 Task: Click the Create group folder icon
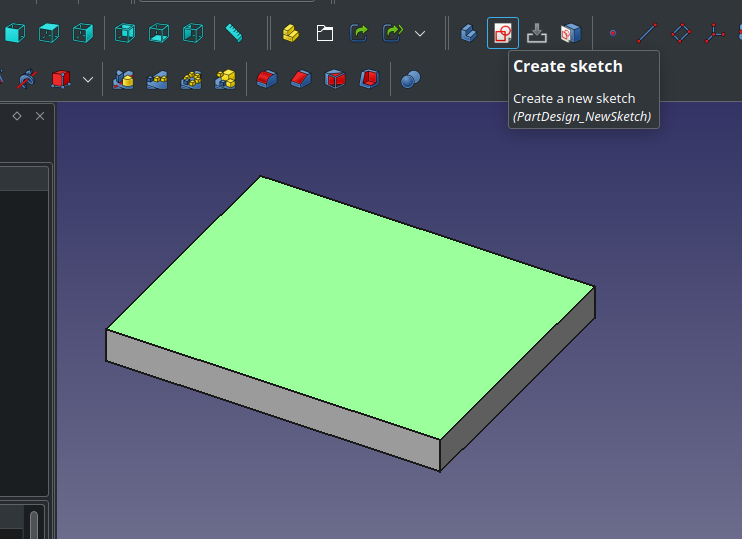point(324,34)
